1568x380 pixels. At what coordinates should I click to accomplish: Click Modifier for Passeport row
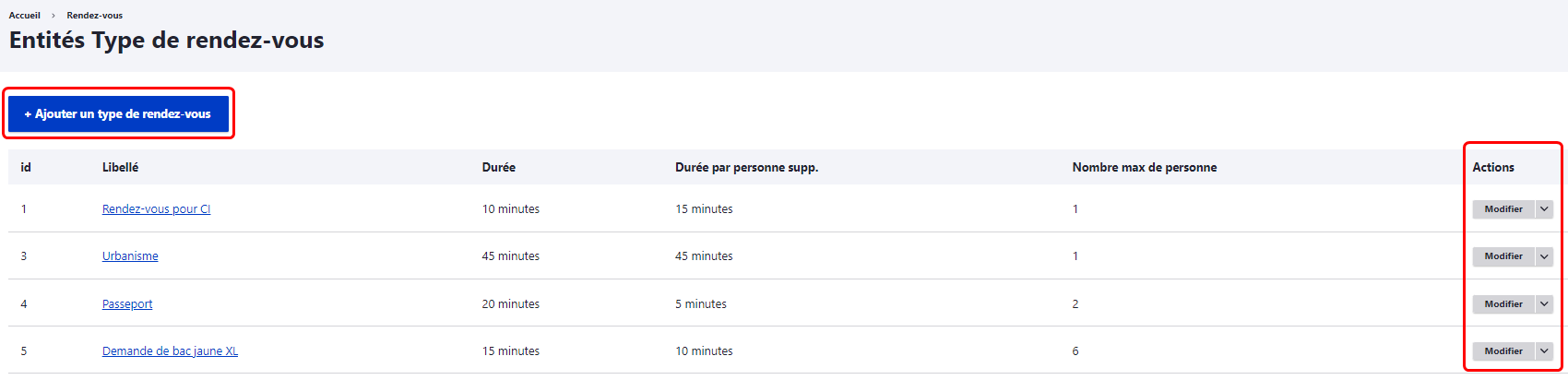click(1503, 304)
